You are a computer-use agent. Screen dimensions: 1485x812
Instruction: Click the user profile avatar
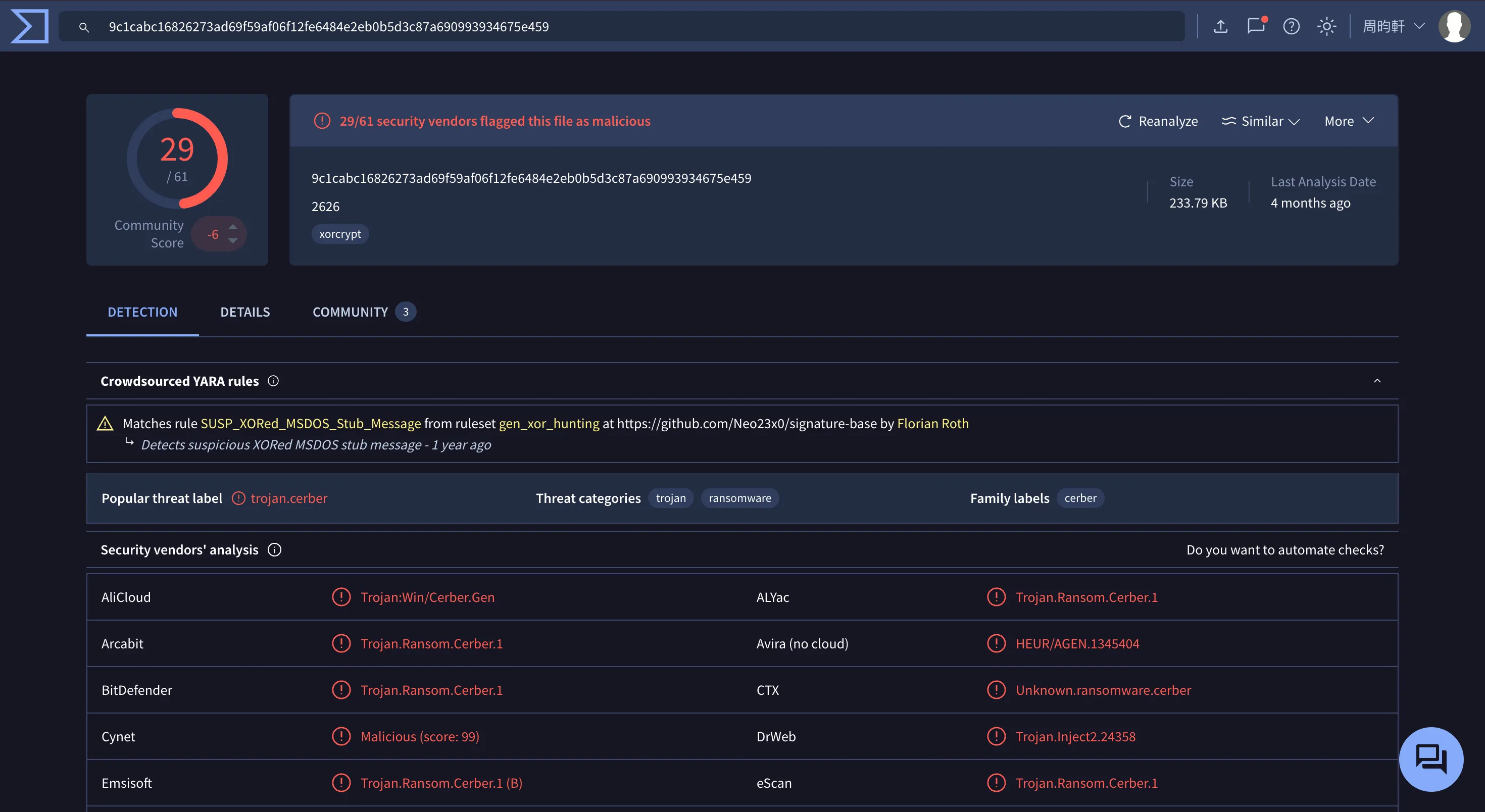point(1455,26)
